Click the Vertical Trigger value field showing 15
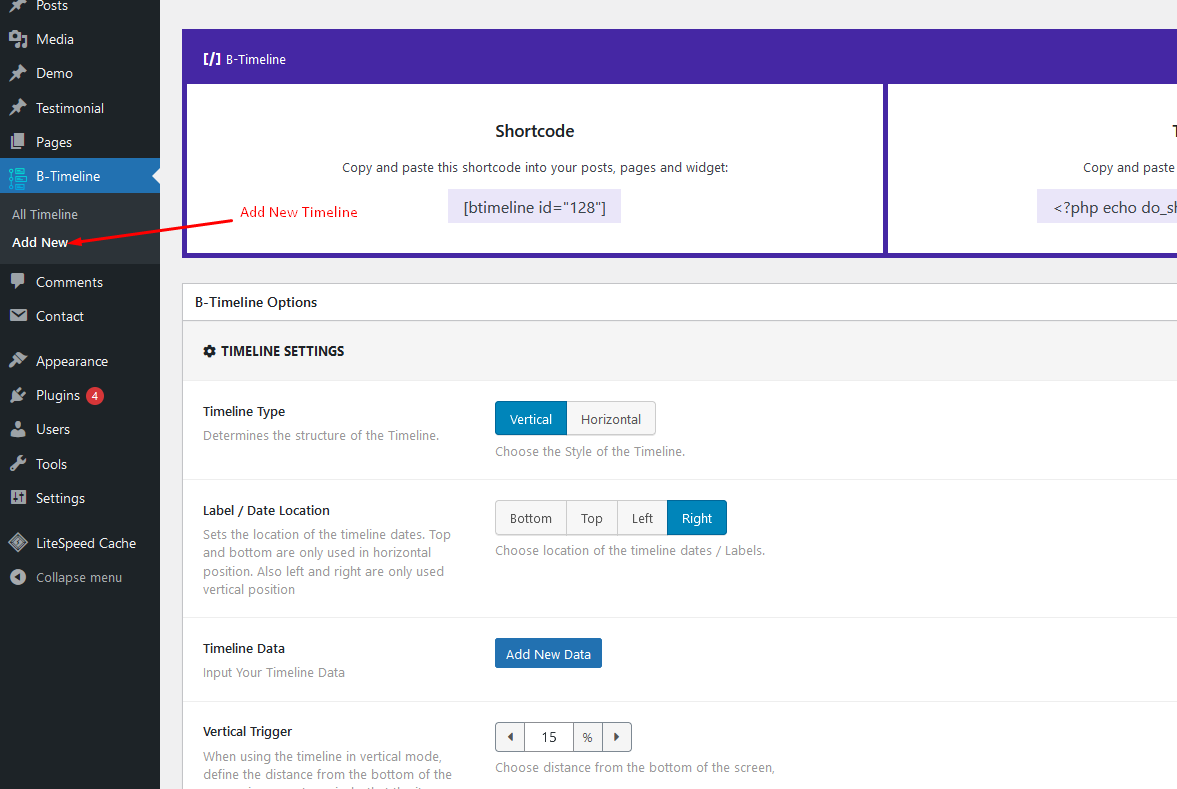The height and width of the screenshot is (789, 1177). (549, 737)
